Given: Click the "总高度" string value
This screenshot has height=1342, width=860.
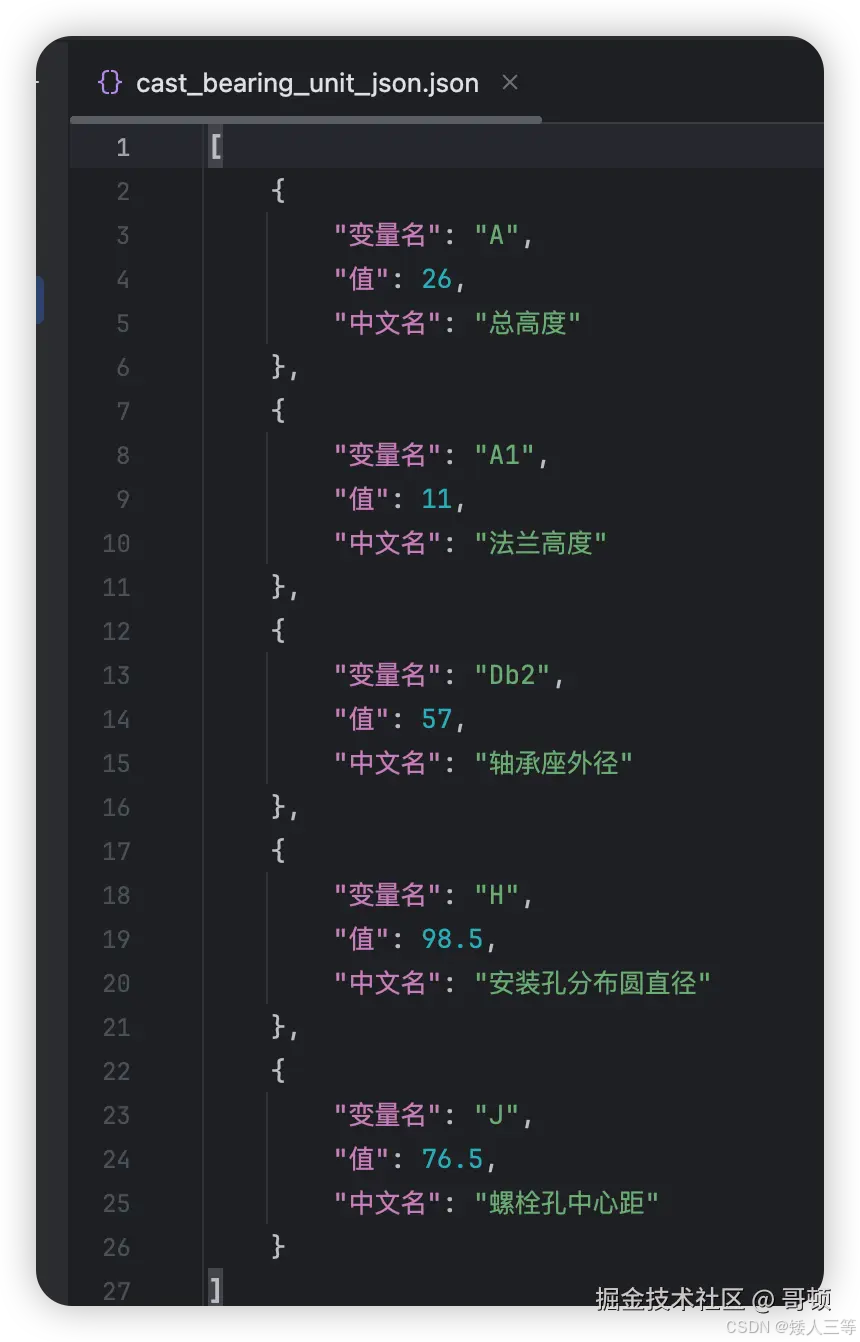Looking at the screenshot, I should pyautogui.click(x=528, y=323).
